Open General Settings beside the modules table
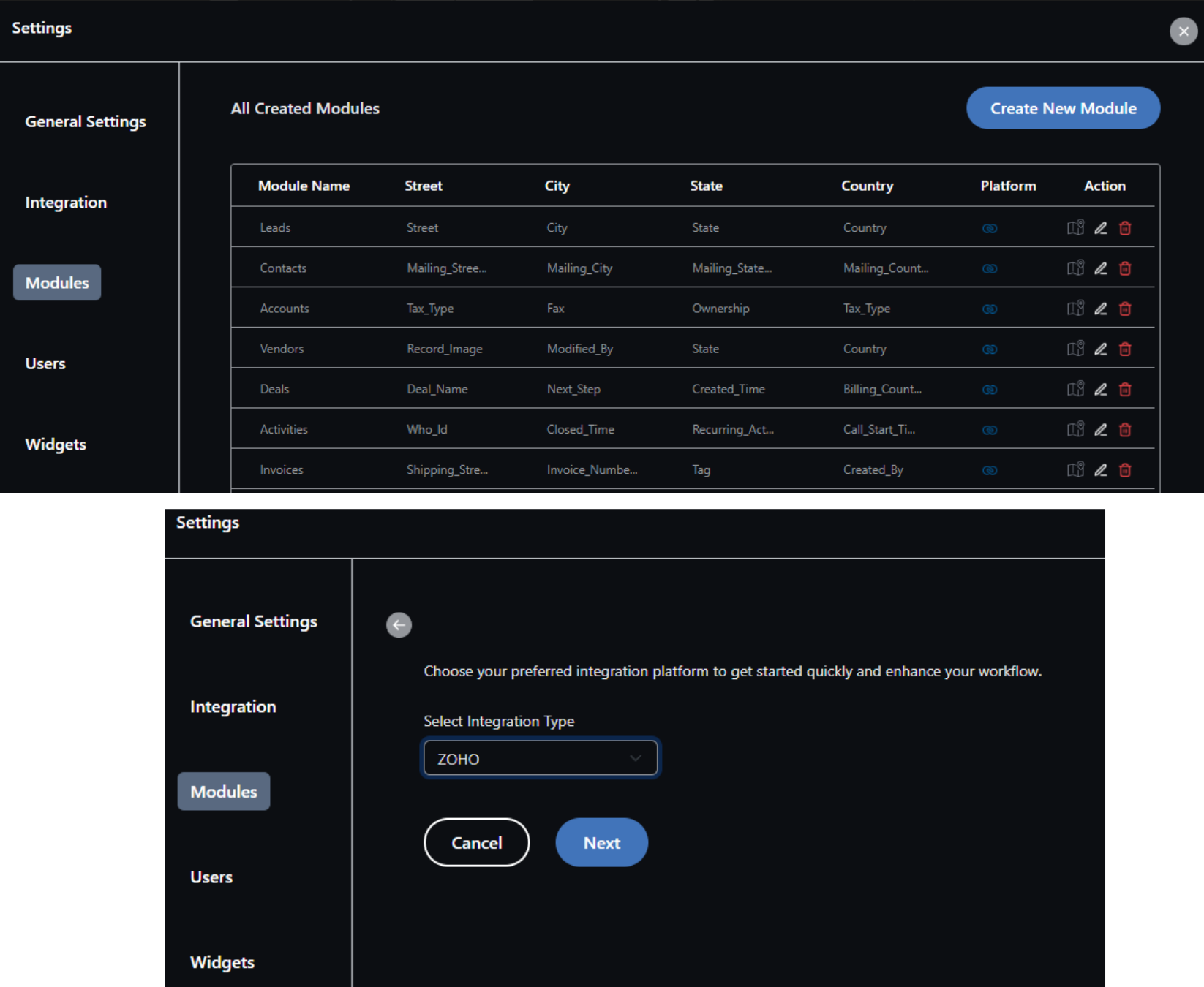The height and width of the screenshot is (987, 1204). (86, 122)
